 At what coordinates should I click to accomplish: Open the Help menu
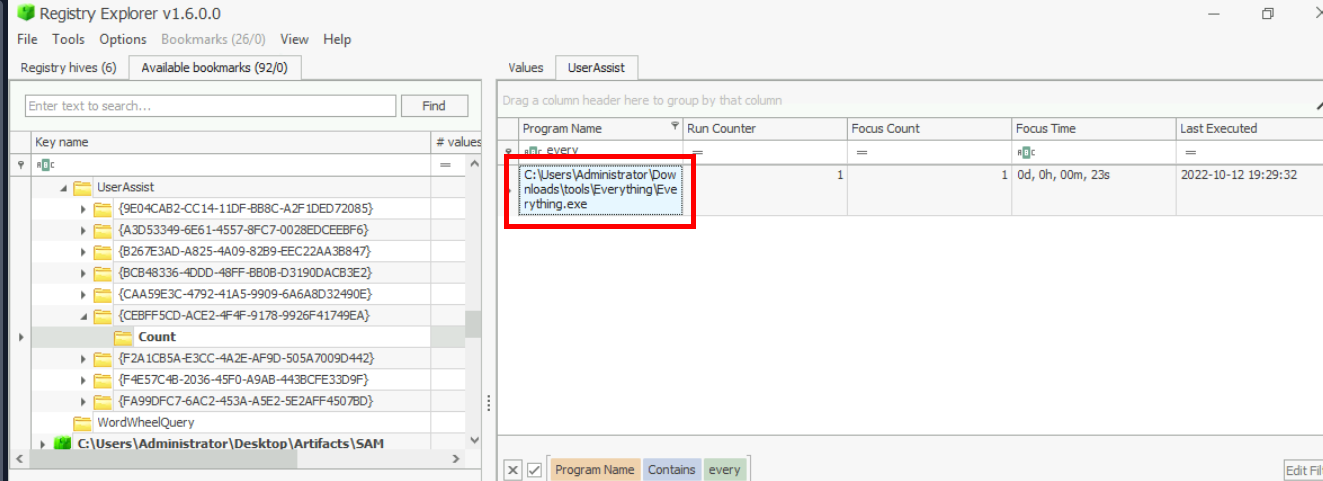coord(337,39)
